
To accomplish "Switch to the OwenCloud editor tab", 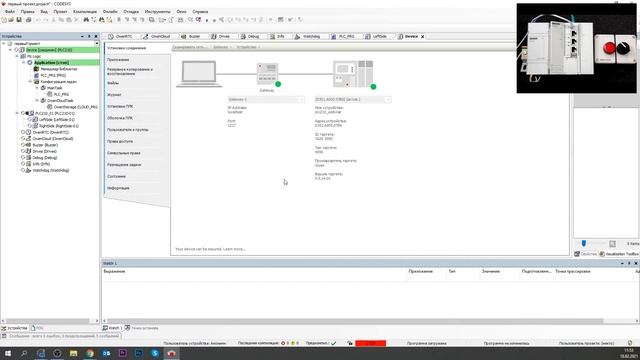I will click(157, 36).
